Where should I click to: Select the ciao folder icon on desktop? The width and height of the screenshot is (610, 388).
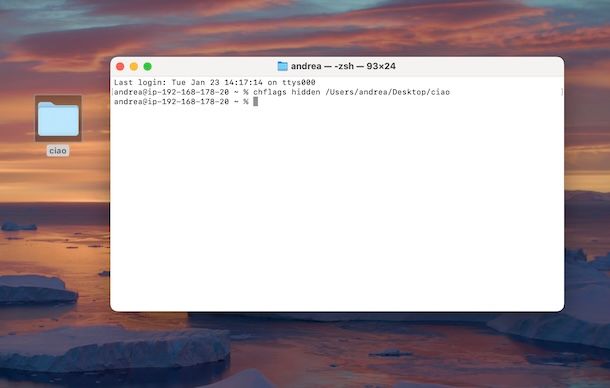[x=58, y=119]
